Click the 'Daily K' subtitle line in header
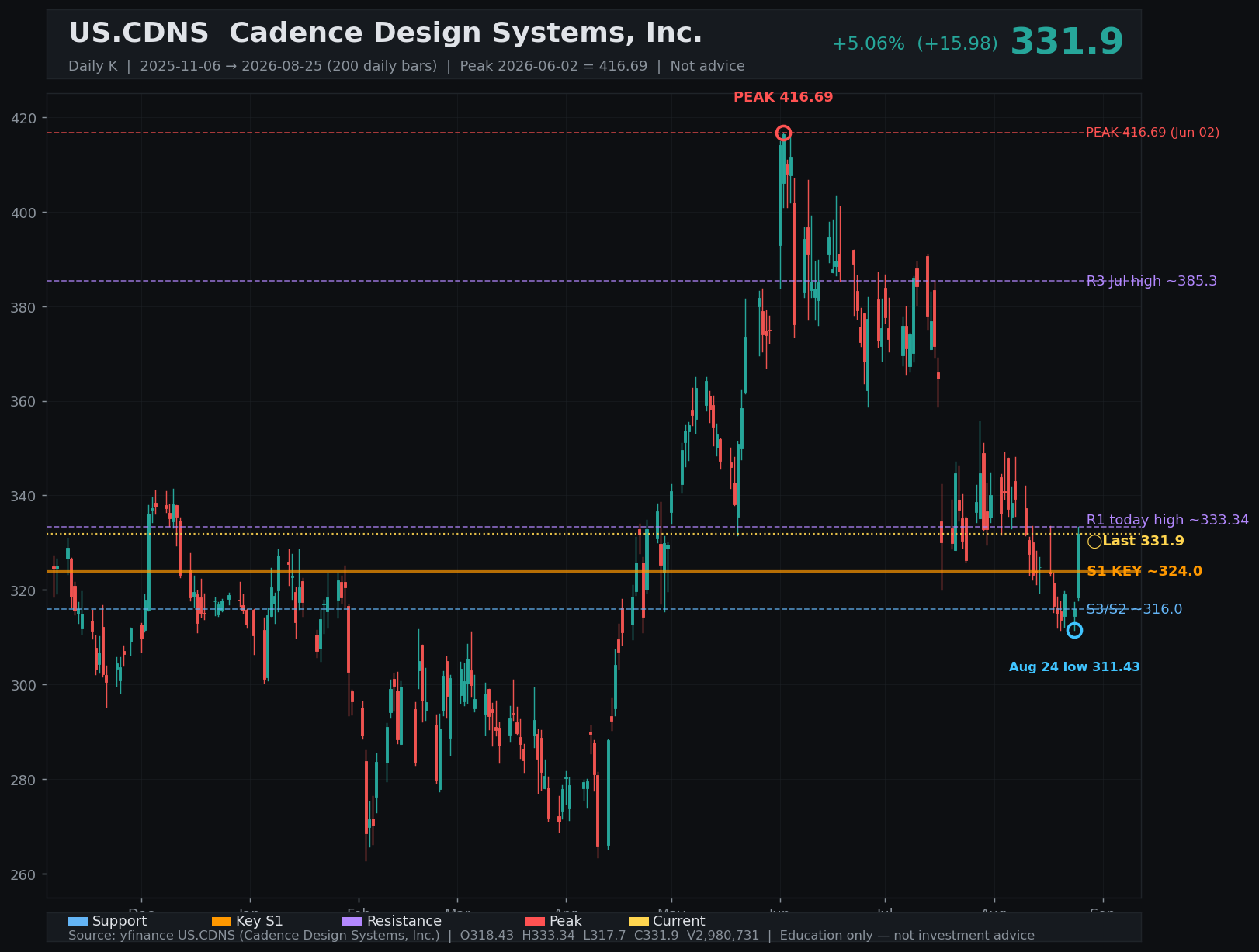The height and width of the screenshot is (952, 1259). click(407, 67)
